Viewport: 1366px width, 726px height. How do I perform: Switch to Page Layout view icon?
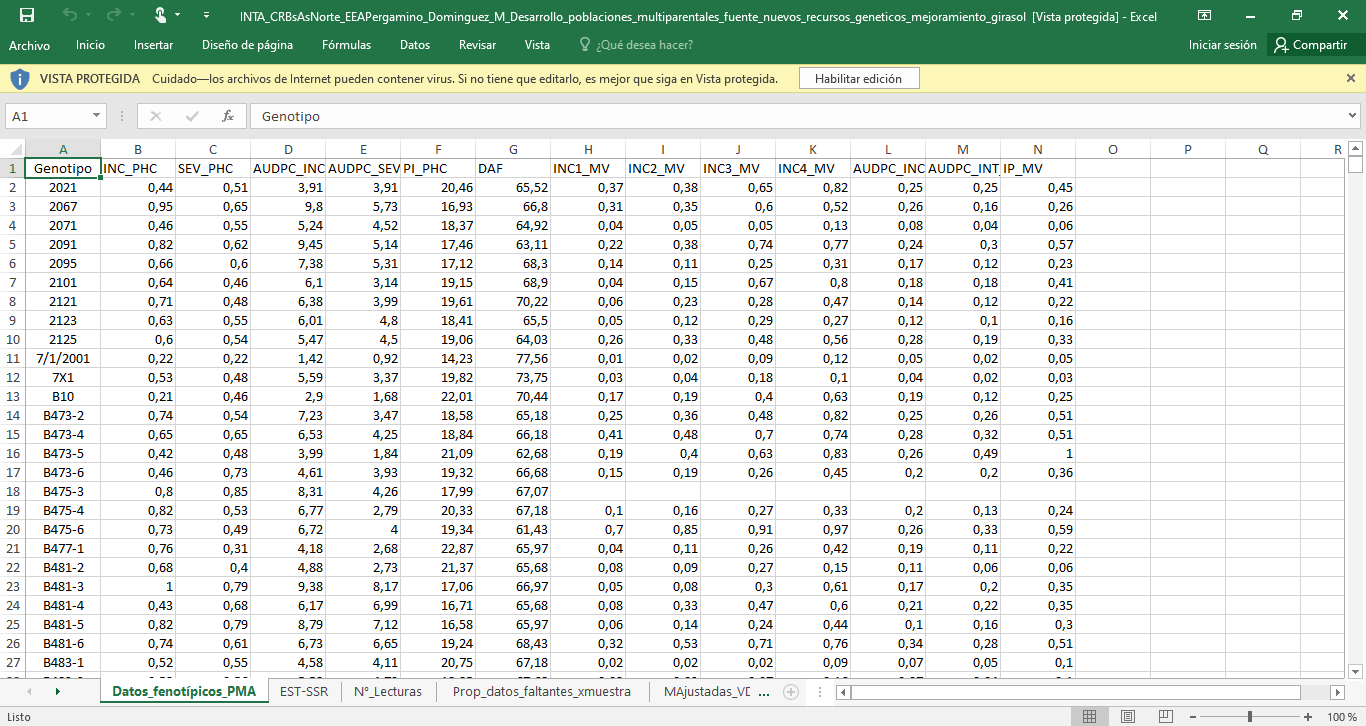(x=1127, y=717)
